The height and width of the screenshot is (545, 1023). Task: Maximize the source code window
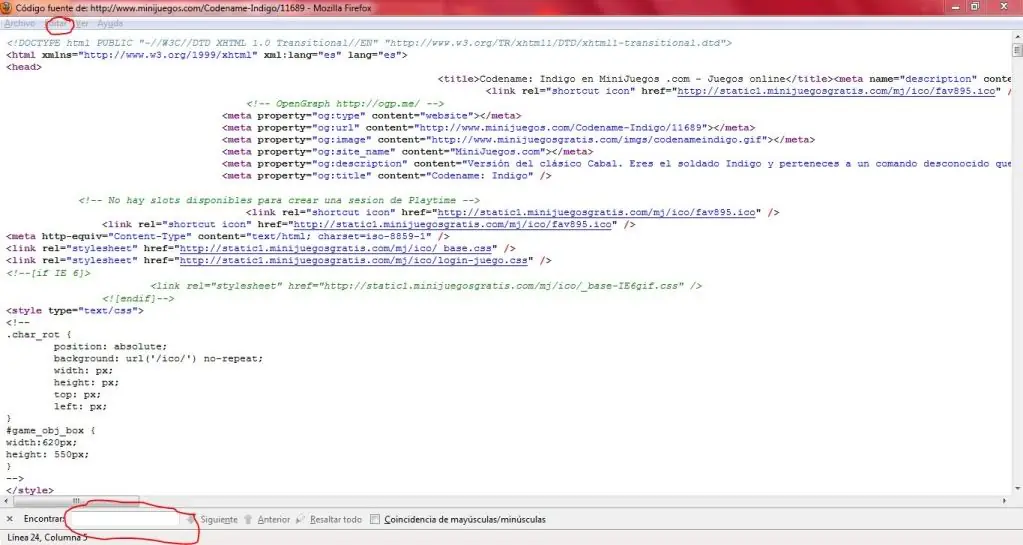[975, 7]
